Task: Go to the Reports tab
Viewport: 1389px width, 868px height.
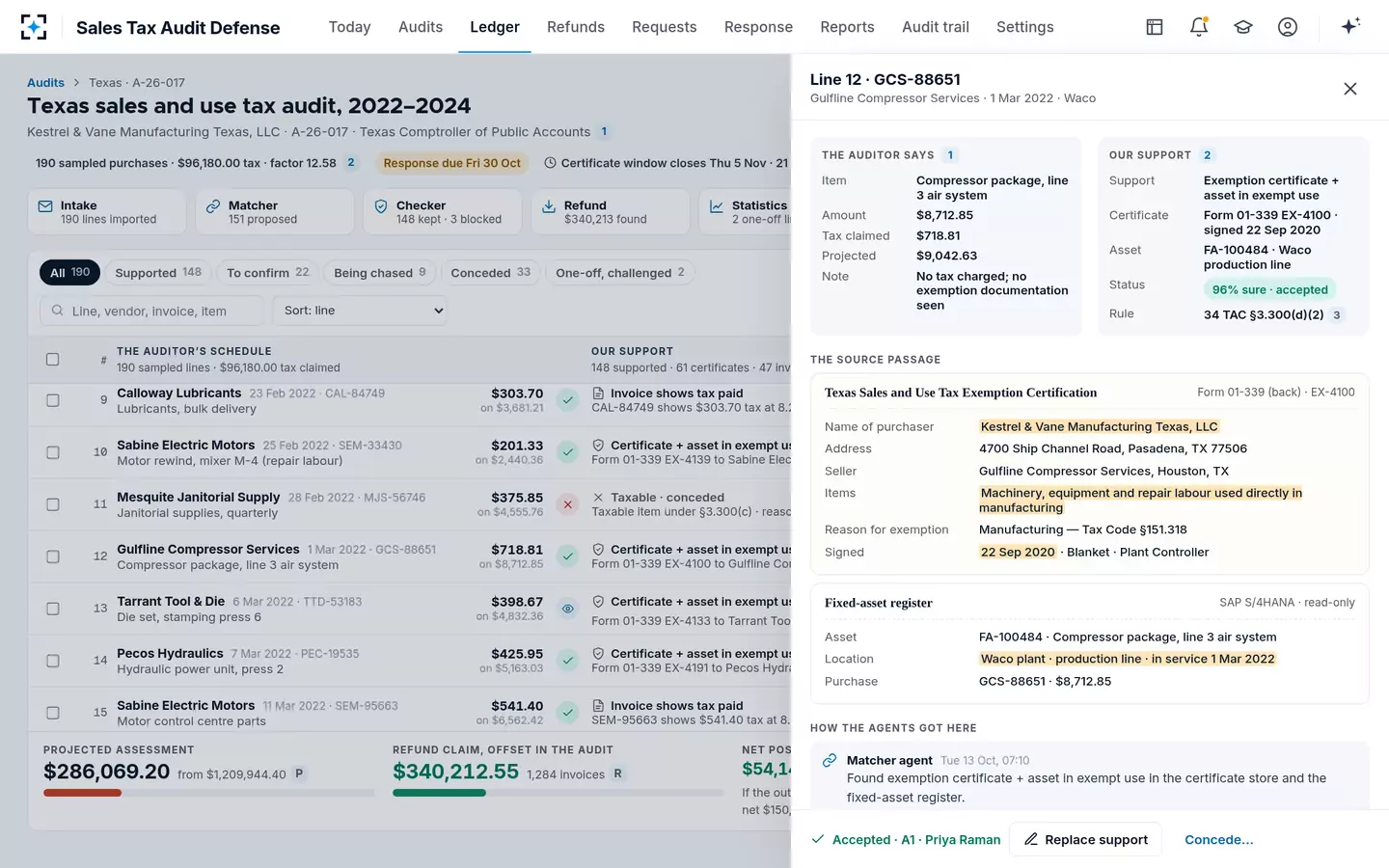Action: click(847, 27)
